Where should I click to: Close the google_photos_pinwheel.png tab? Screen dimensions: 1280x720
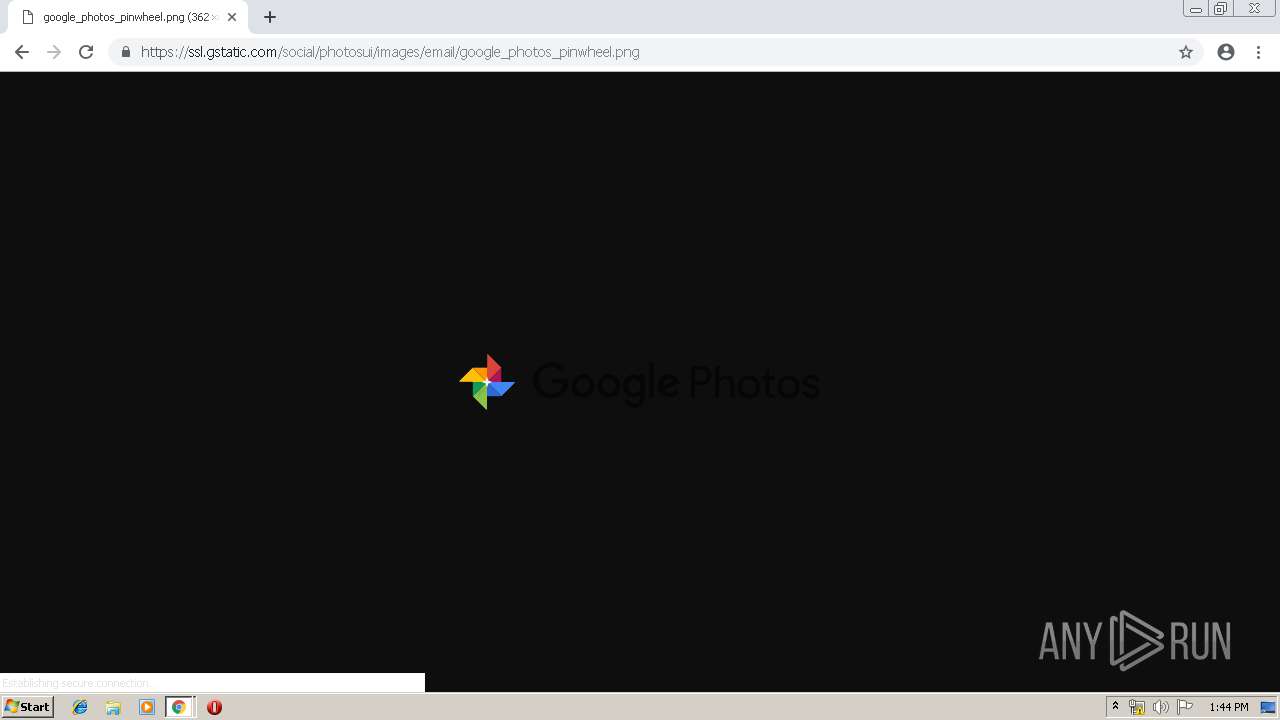pyautogui.click(x=232, y=17)
